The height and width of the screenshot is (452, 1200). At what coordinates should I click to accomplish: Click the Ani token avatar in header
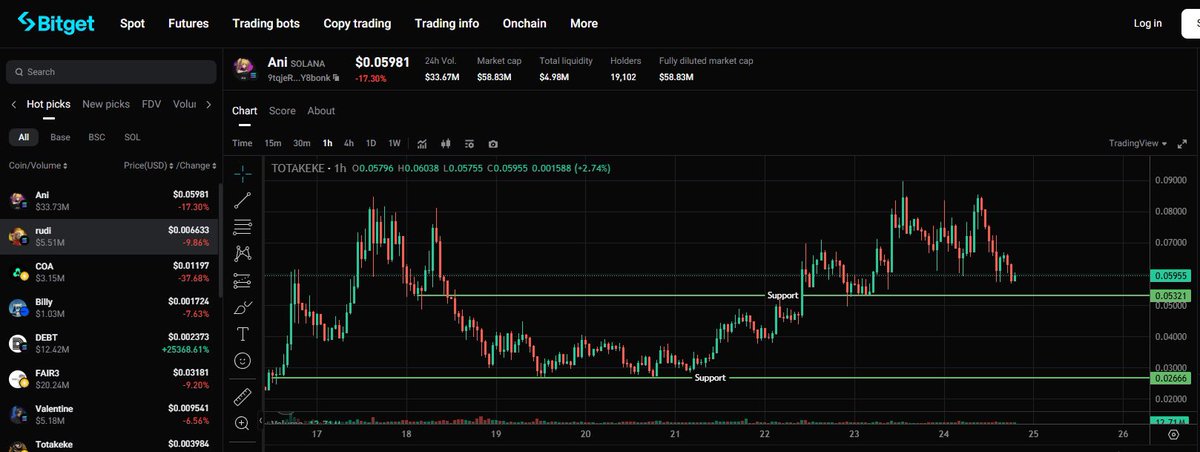click(245, 68)
